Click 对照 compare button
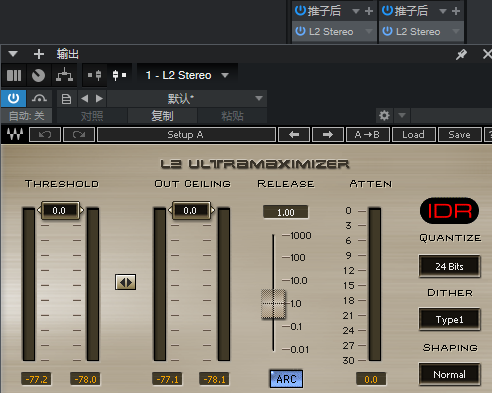Image resolution: width=492 pixels, height=393 pixels. click(92, 116)
